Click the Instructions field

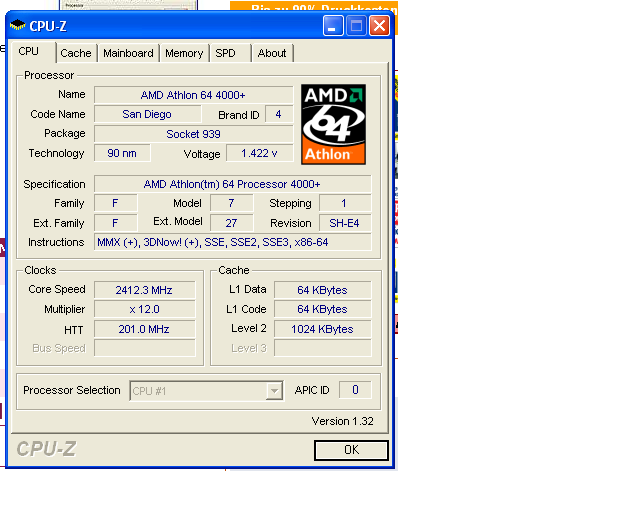point(232,242)
